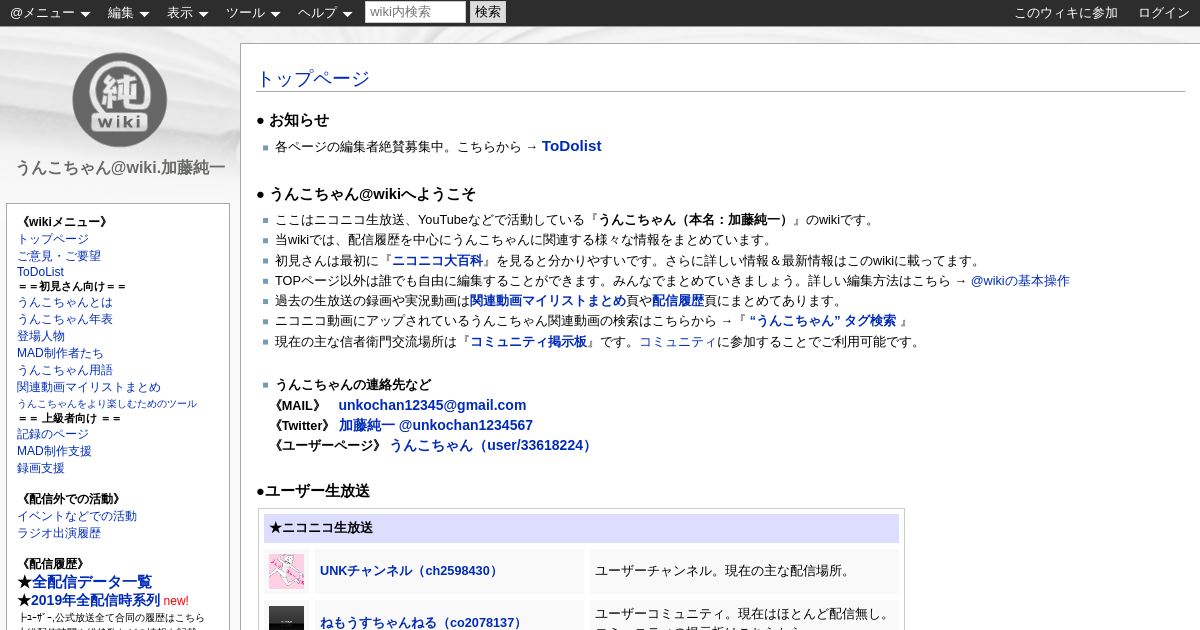
Task: Open the ニコニコ大百科 link
Action: pyautogui.click(x=437, y=260)
